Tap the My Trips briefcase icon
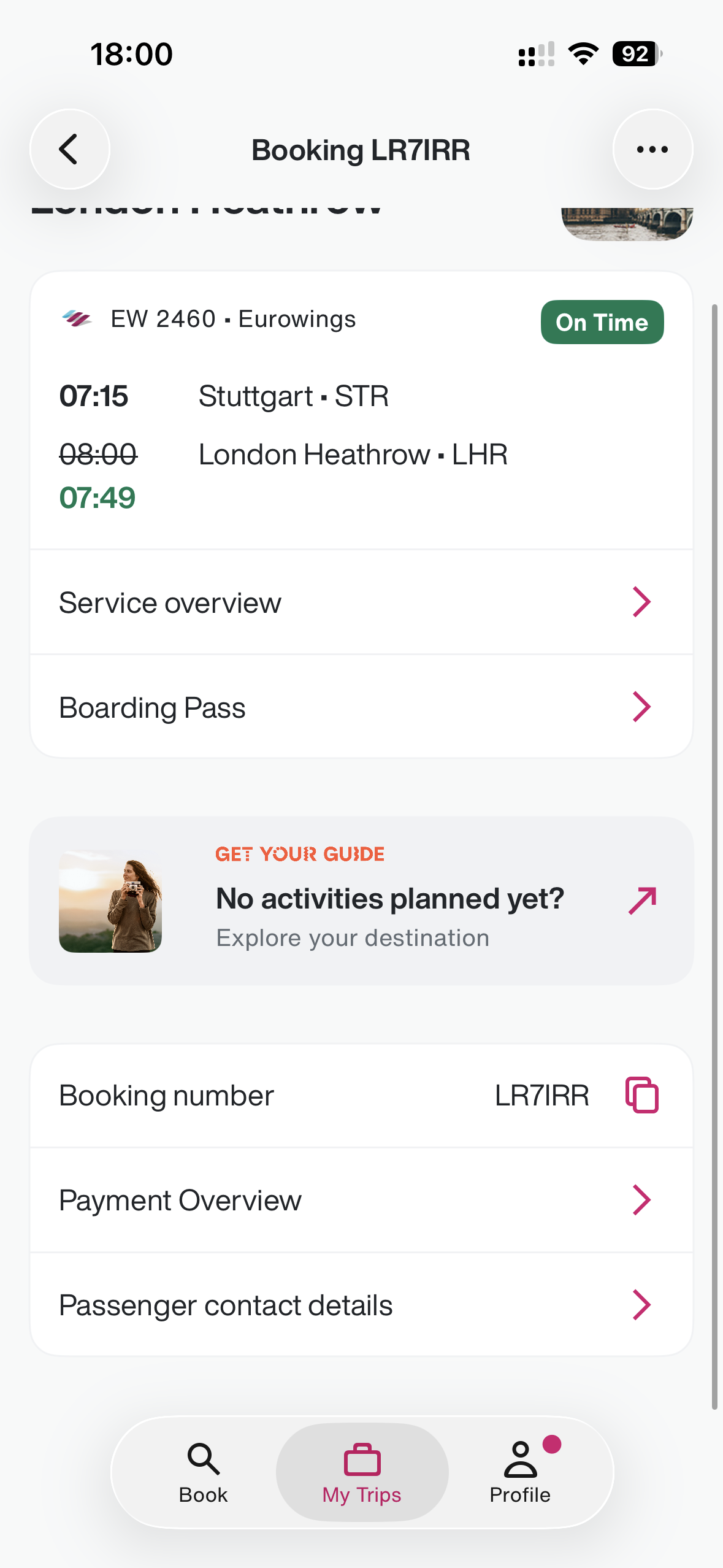723x1568 pixels. (362, 1459)
